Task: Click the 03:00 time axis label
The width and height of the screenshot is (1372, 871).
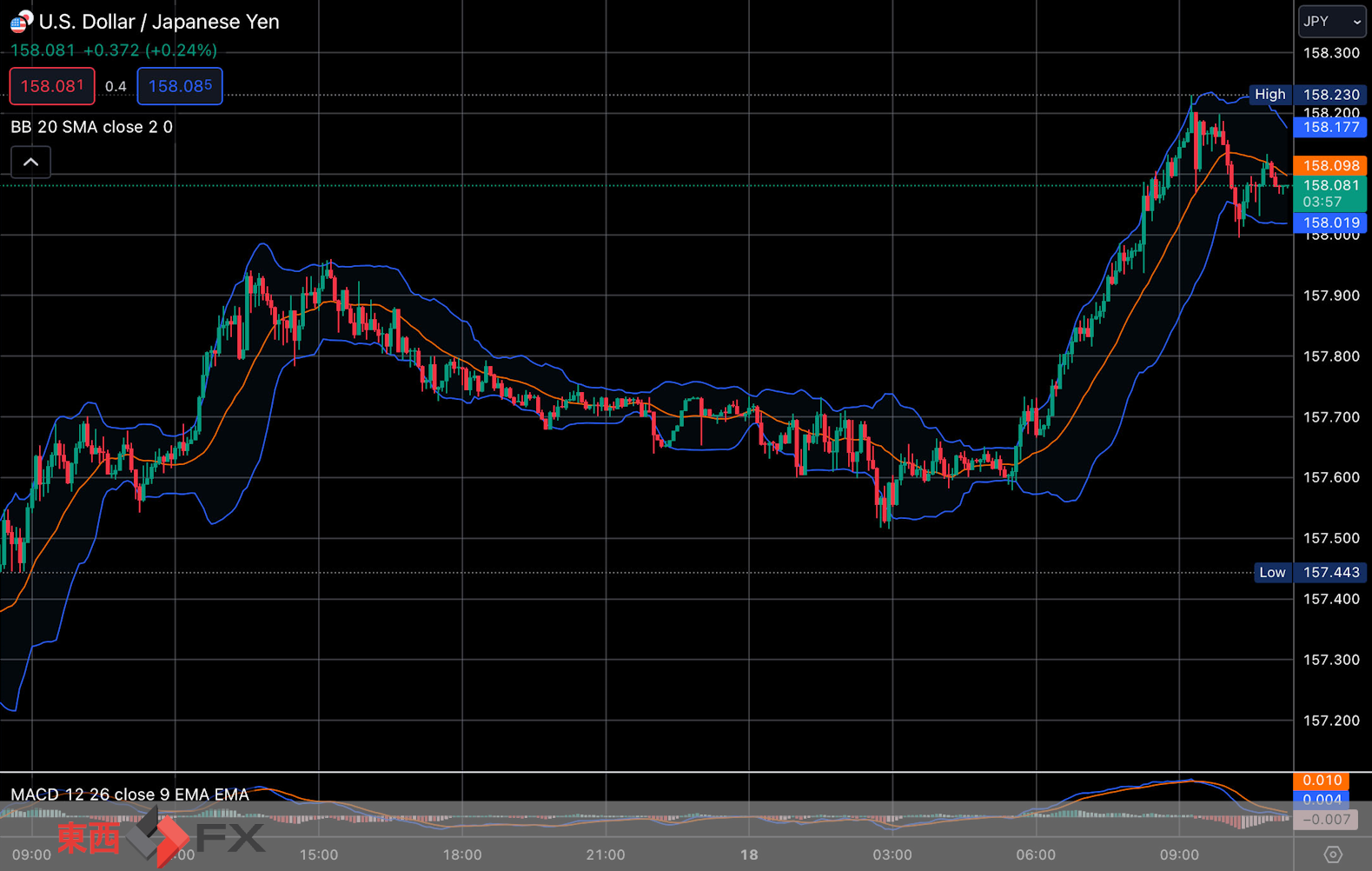Action: (892, 854)
